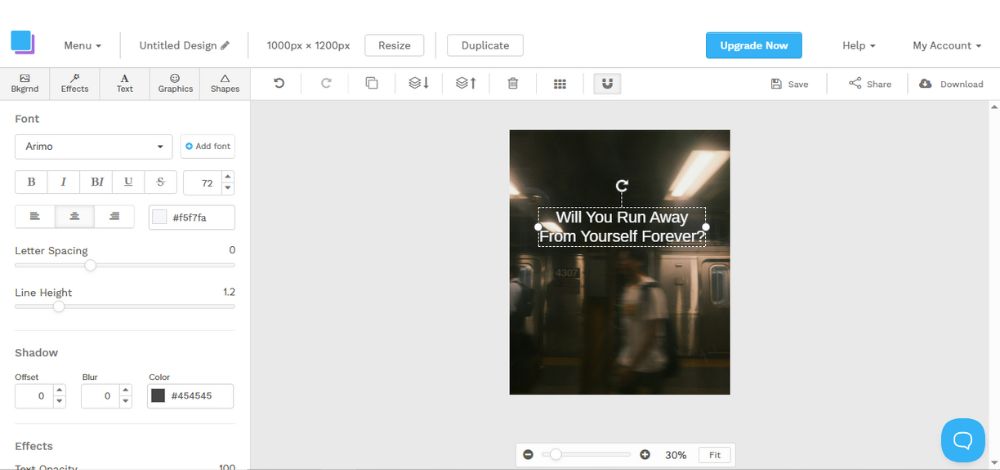Switch to the Text tab
1000x470 pixels.
click(x=124, y=84)
